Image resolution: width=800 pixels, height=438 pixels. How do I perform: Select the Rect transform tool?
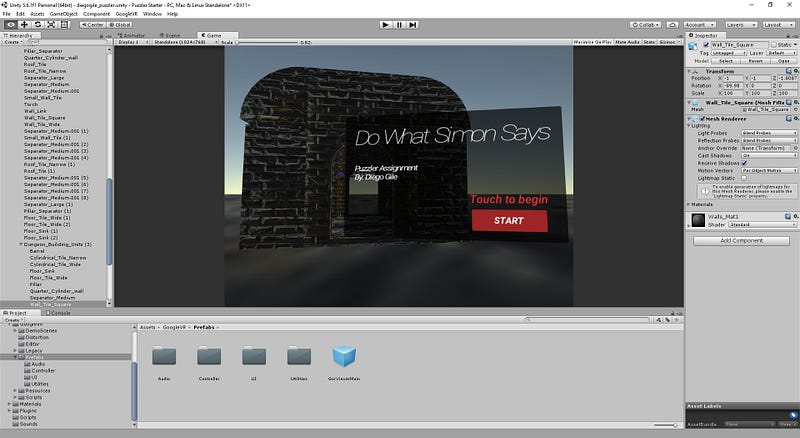click(64, 25)
